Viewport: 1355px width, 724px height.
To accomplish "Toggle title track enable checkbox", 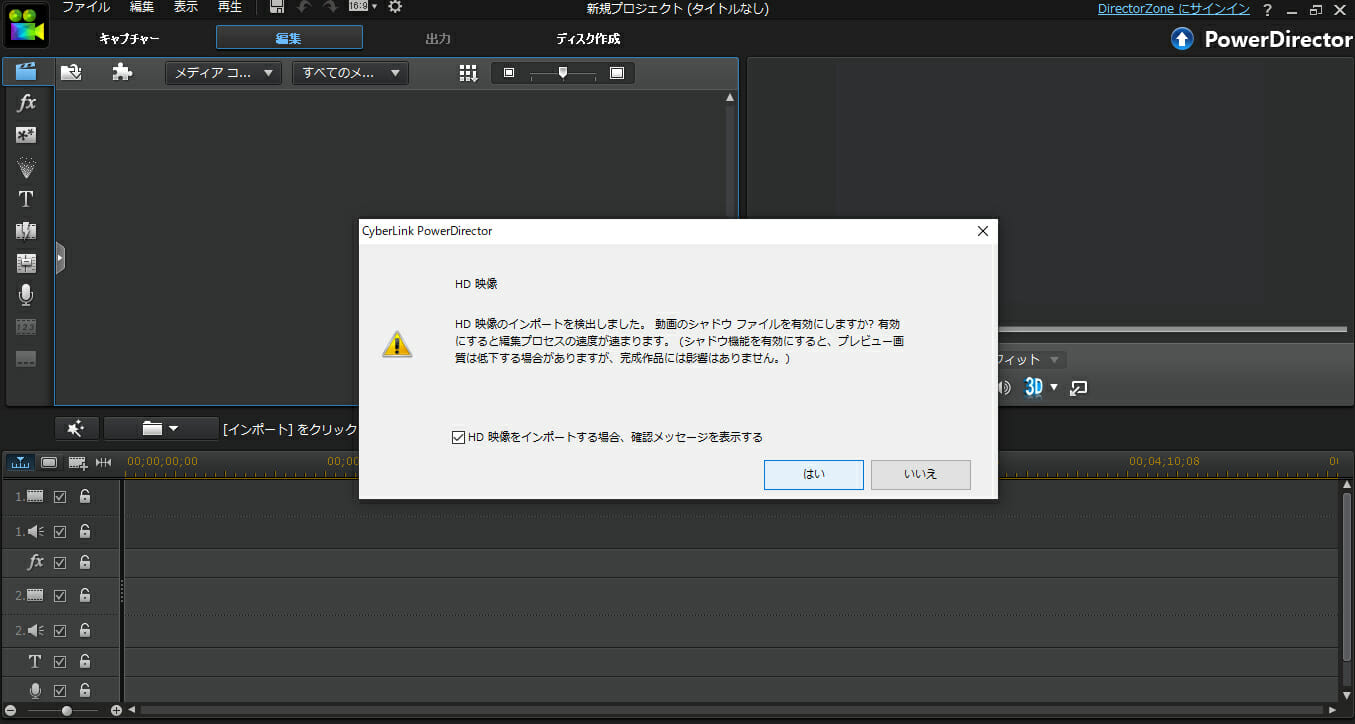I will tap(60, 661).
